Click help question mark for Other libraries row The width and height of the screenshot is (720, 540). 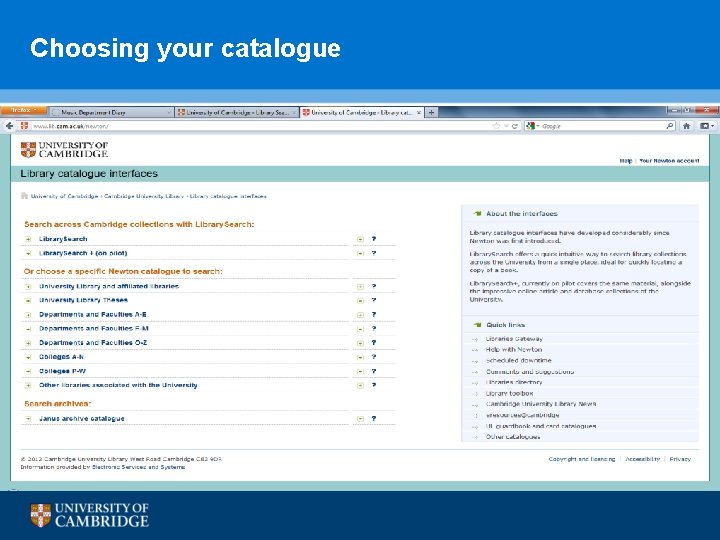(x=374, y=385)
